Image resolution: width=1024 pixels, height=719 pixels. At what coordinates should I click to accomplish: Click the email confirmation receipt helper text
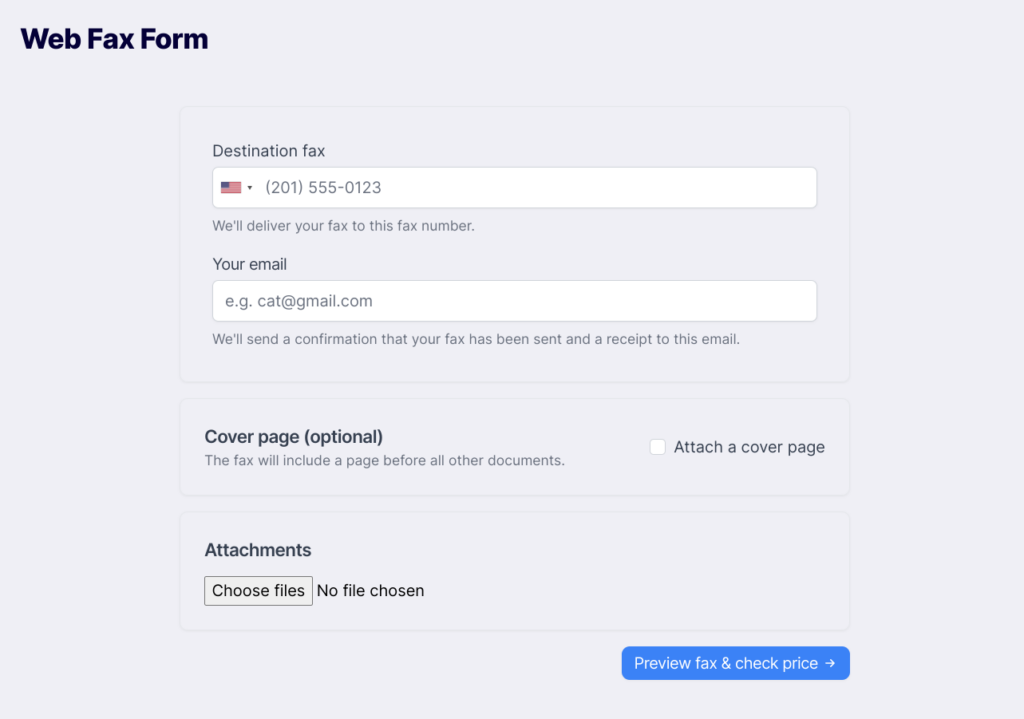[476, 340]
